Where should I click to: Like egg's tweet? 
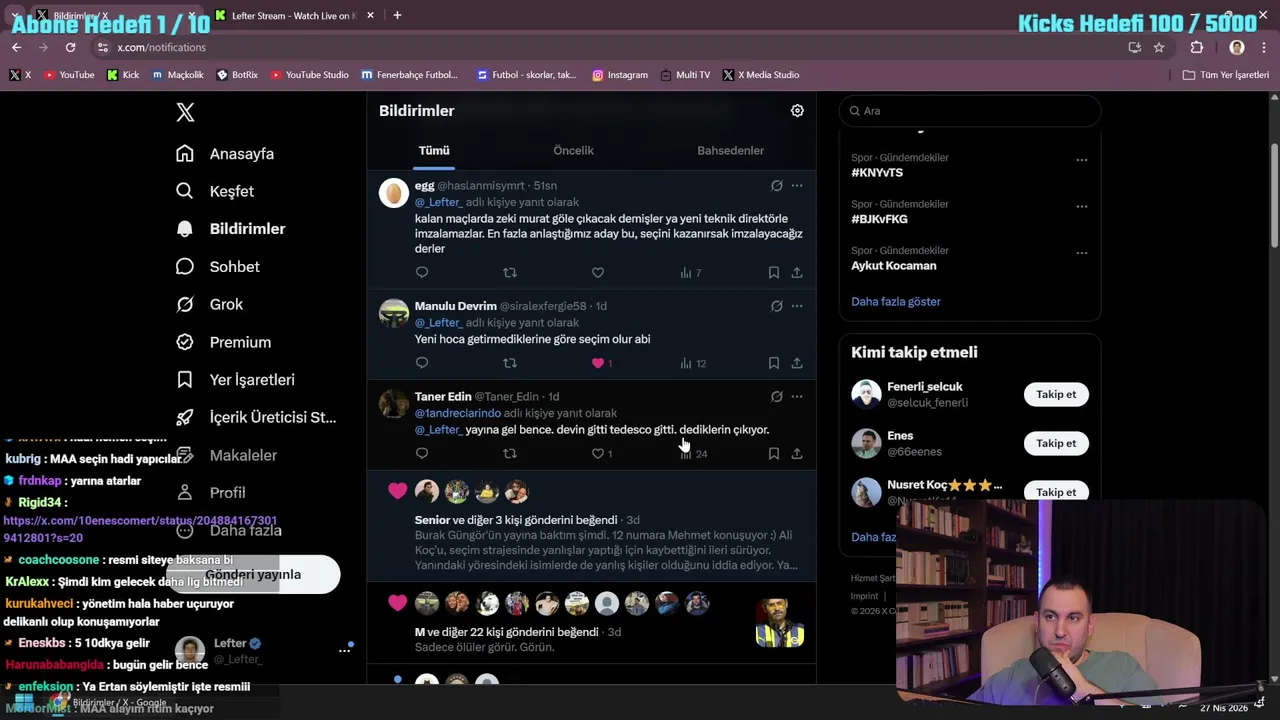[598, 272]
